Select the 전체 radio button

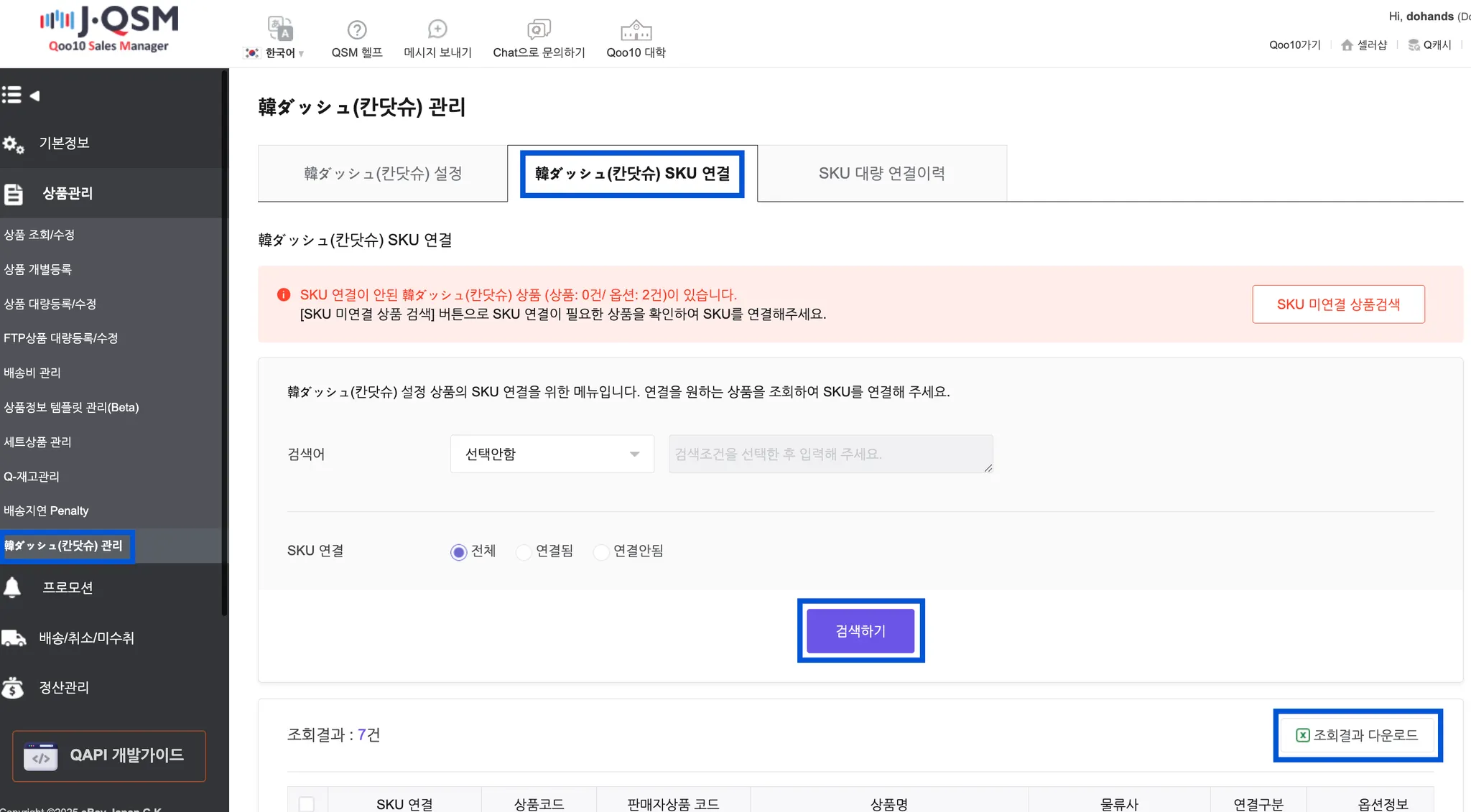coord(458,552)
